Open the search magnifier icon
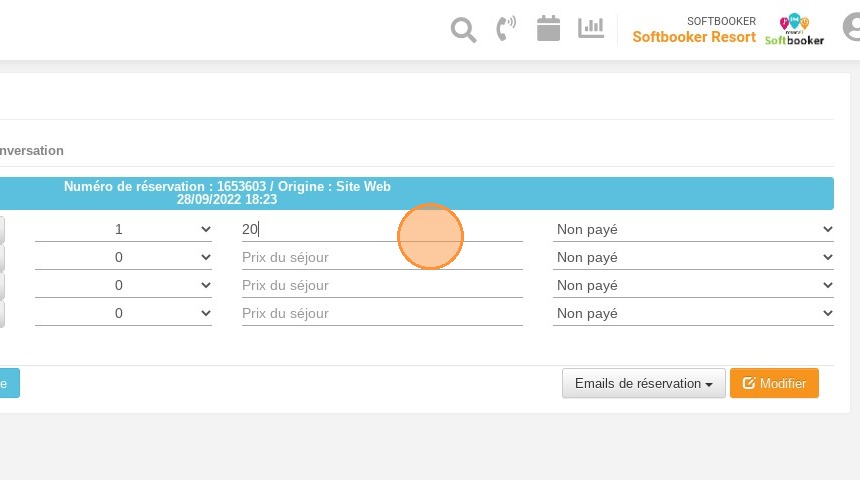The width and height of the screenshot is (860, 480). 463,30
